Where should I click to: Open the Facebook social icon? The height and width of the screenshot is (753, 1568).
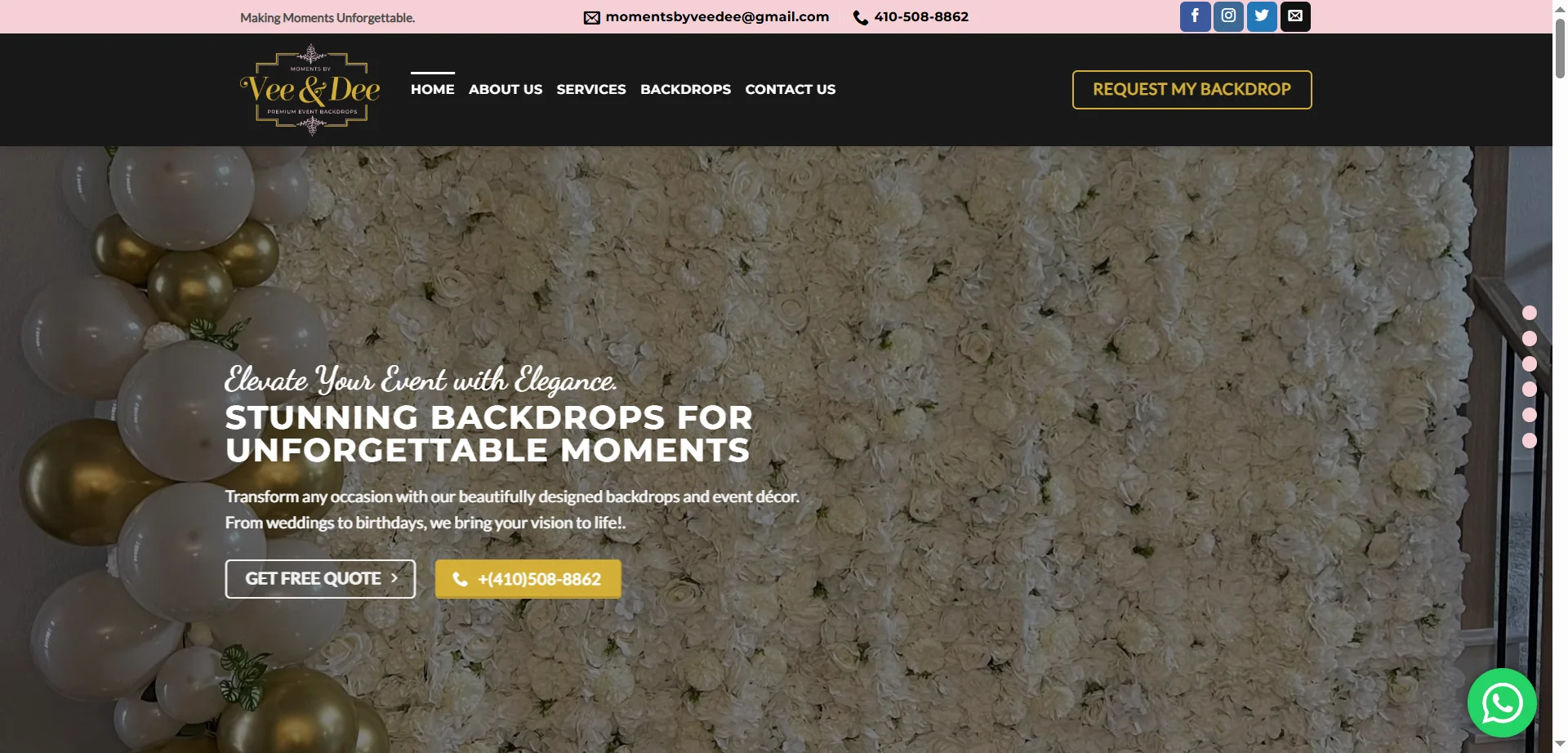coord(1195,16)
